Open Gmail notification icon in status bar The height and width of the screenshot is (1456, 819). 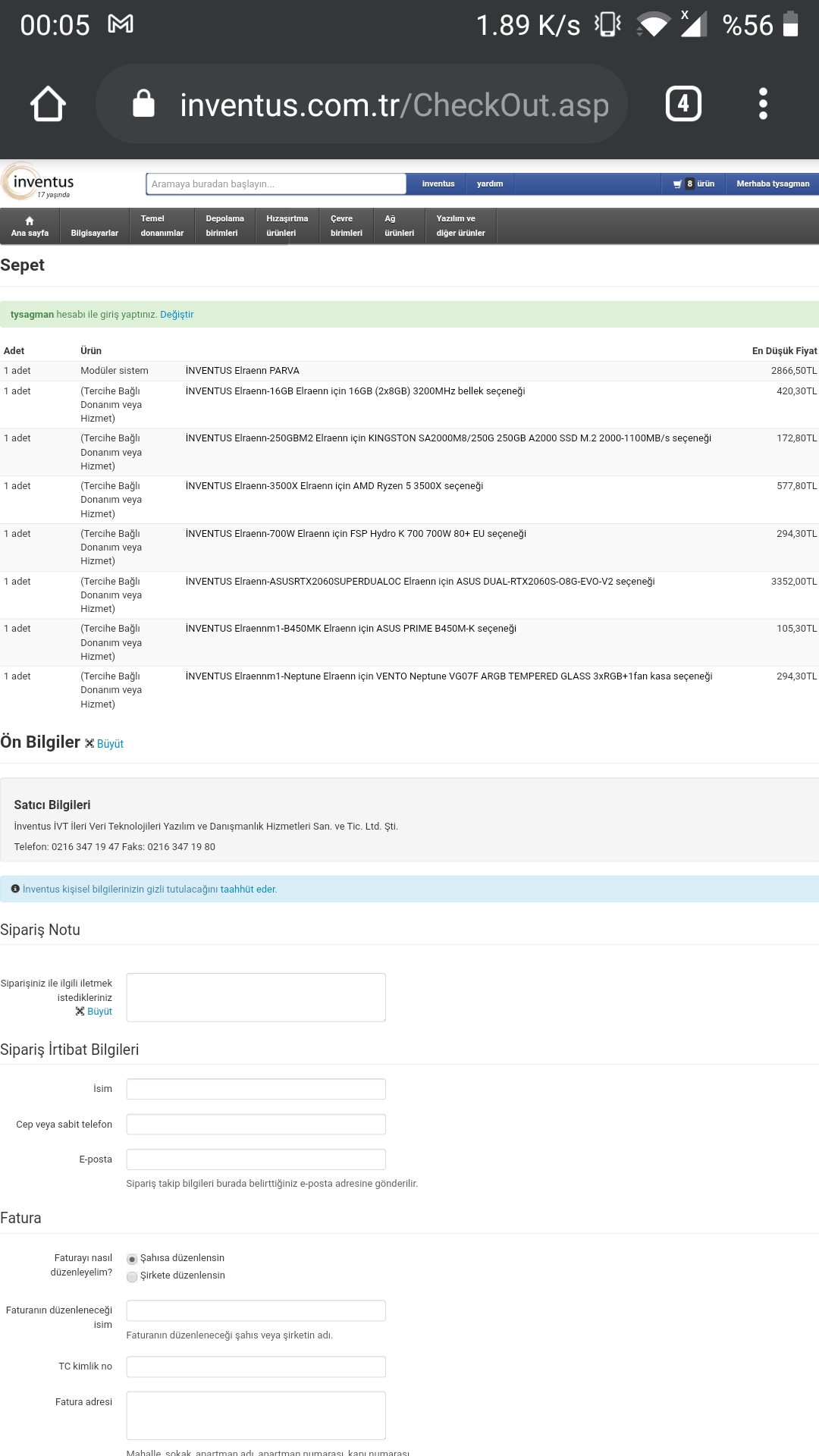121,24
